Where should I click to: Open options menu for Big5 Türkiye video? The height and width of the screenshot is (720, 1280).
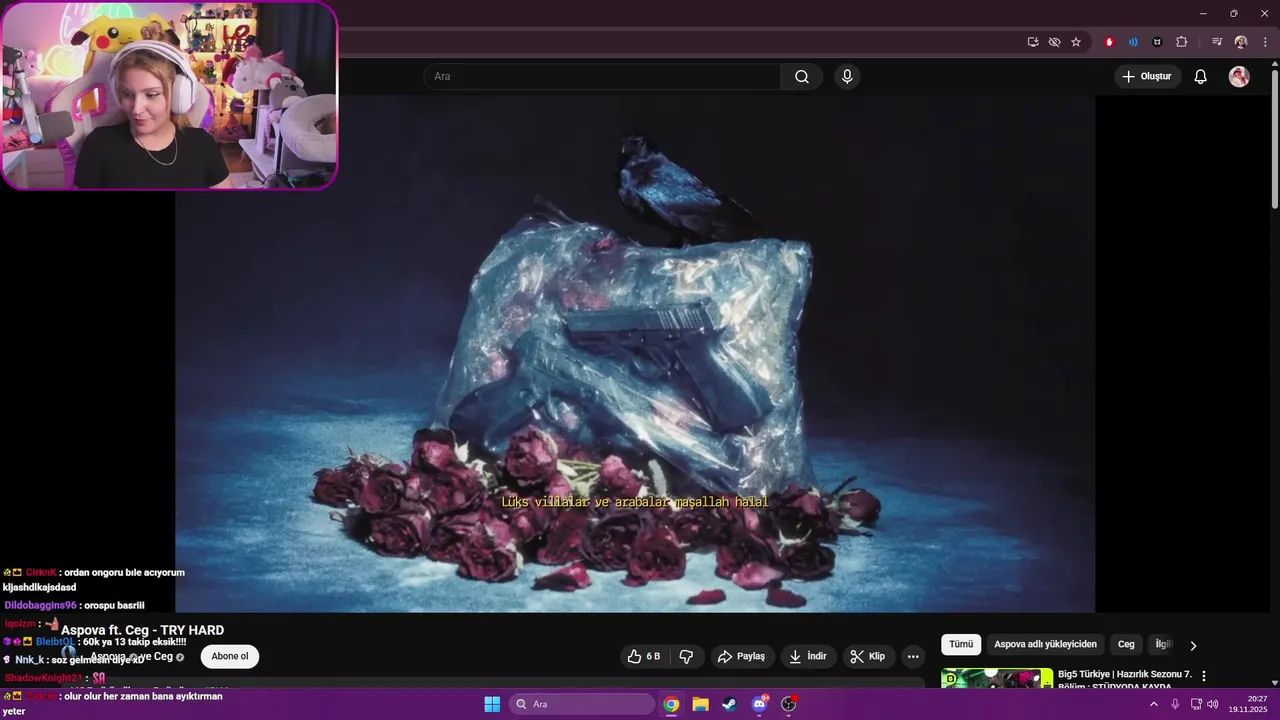point(1204,676)
